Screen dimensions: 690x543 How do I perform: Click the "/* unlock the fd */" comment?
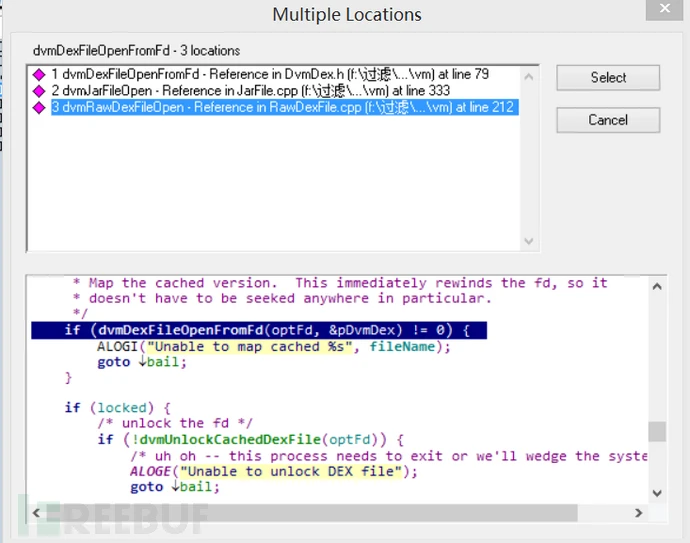tap(175, 423)
